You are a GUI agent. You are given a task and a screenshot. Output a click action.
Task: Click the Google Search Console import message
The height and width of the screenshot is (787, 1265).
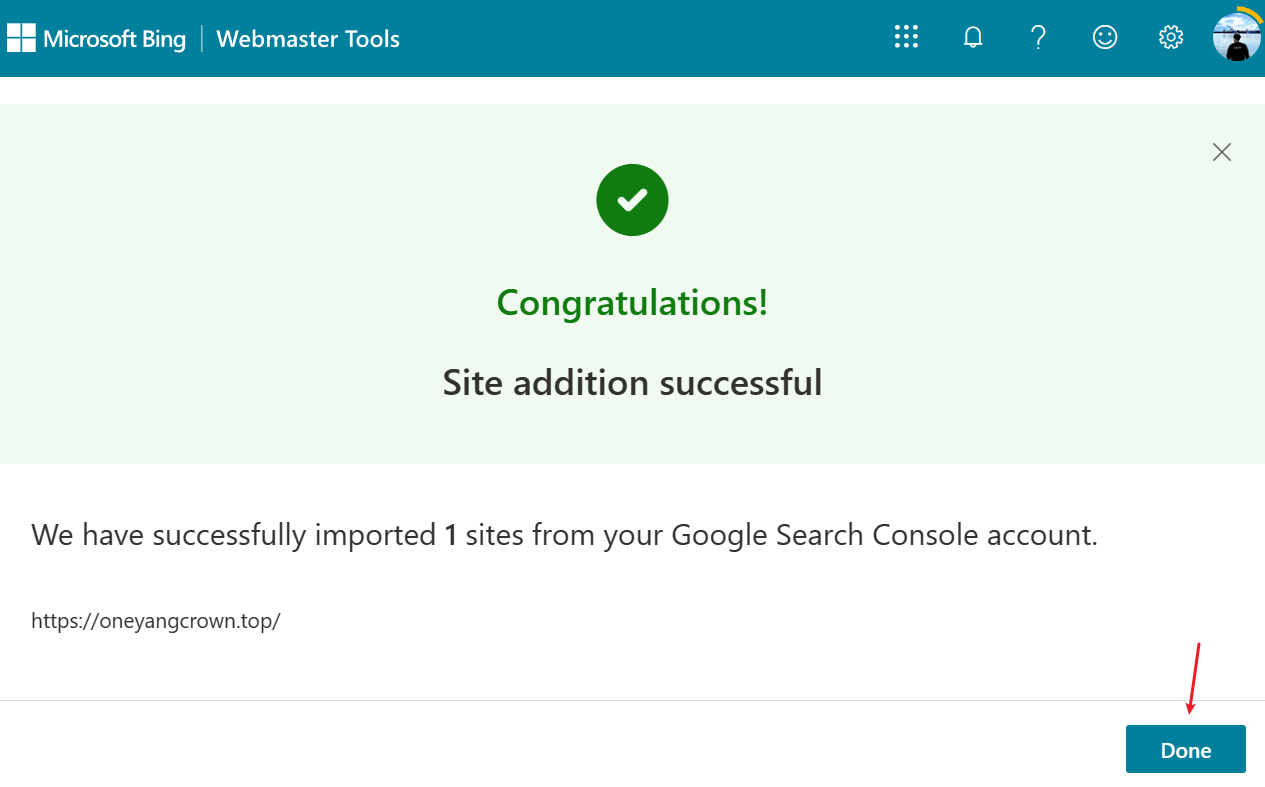[x=564, y=535]
